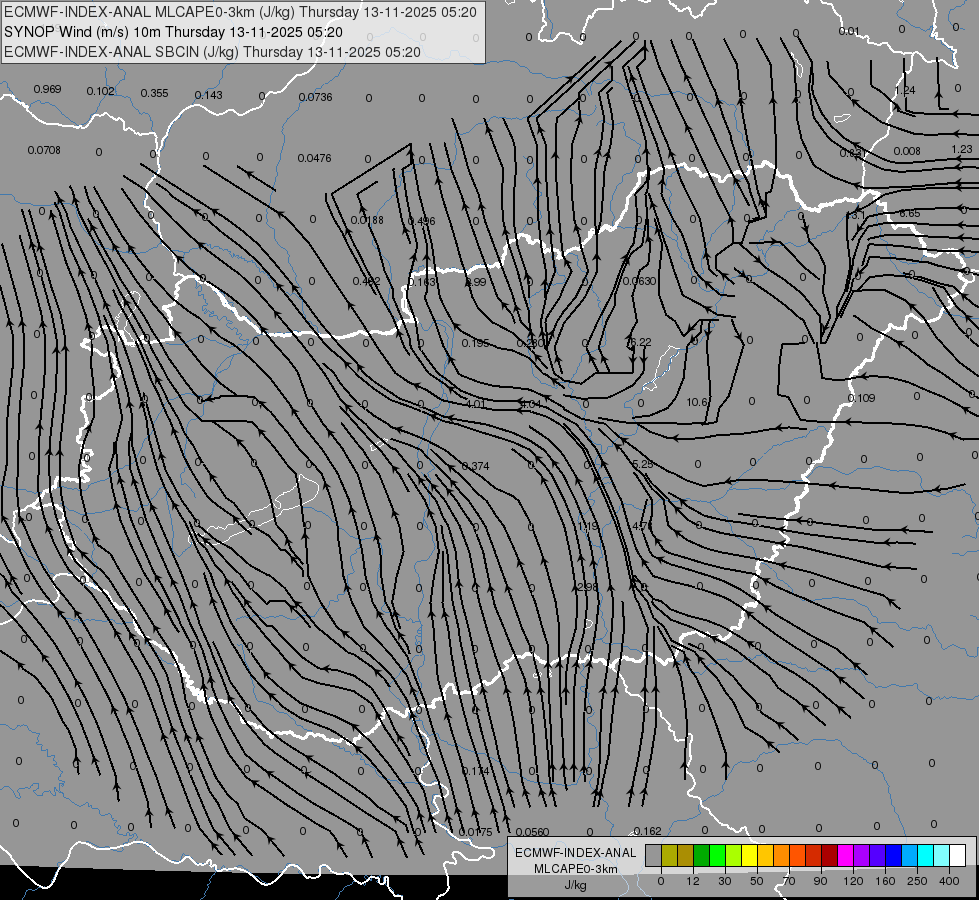The width and height of the screenshot is (979, 900).
Task: Click the map value 0.0188
Action: click(x=367, y=220)
